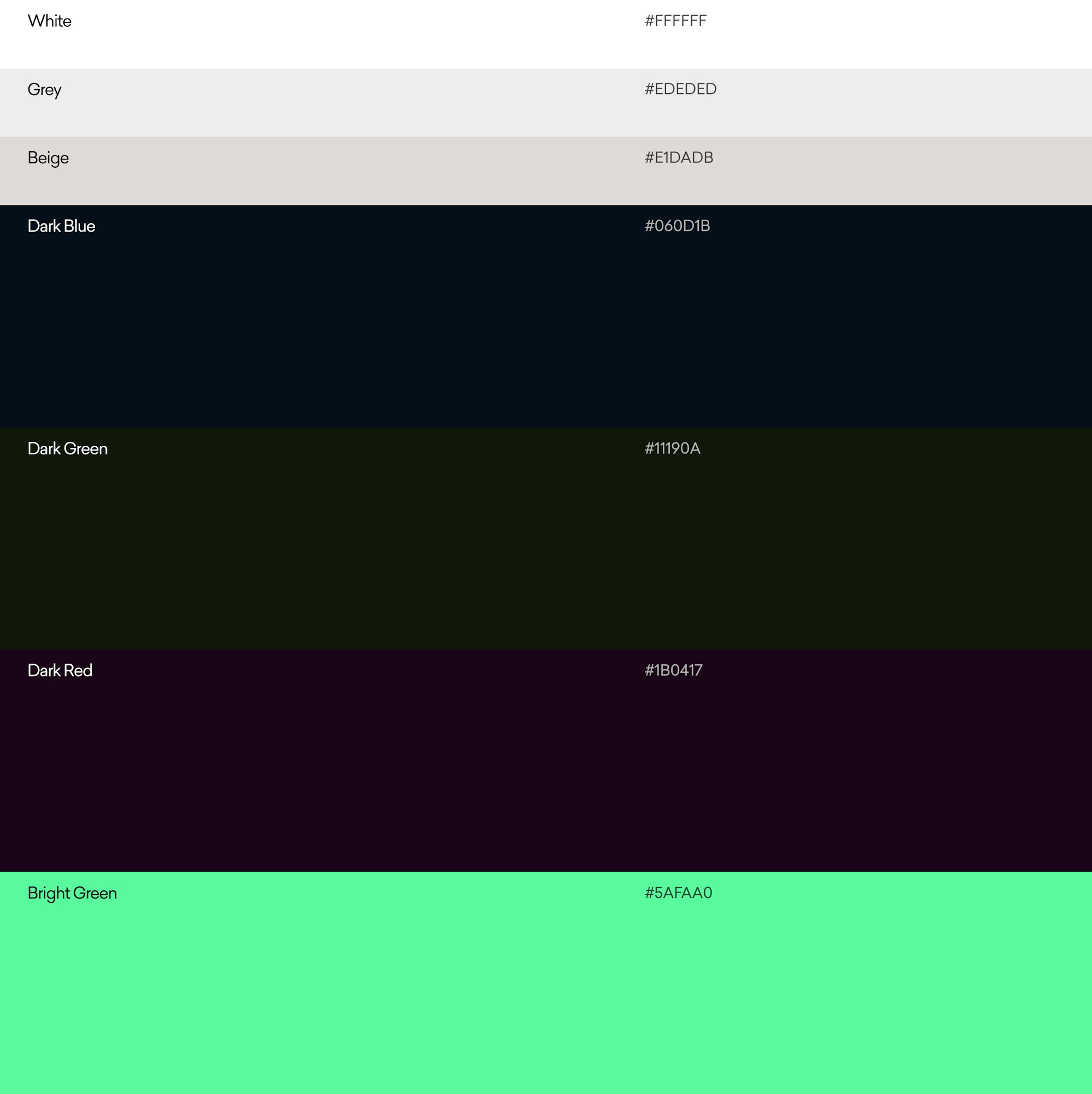The width and height of the screenshot is (1092, 1094).
Task: Select the Beige color name label
Action: tap(48, 158)
